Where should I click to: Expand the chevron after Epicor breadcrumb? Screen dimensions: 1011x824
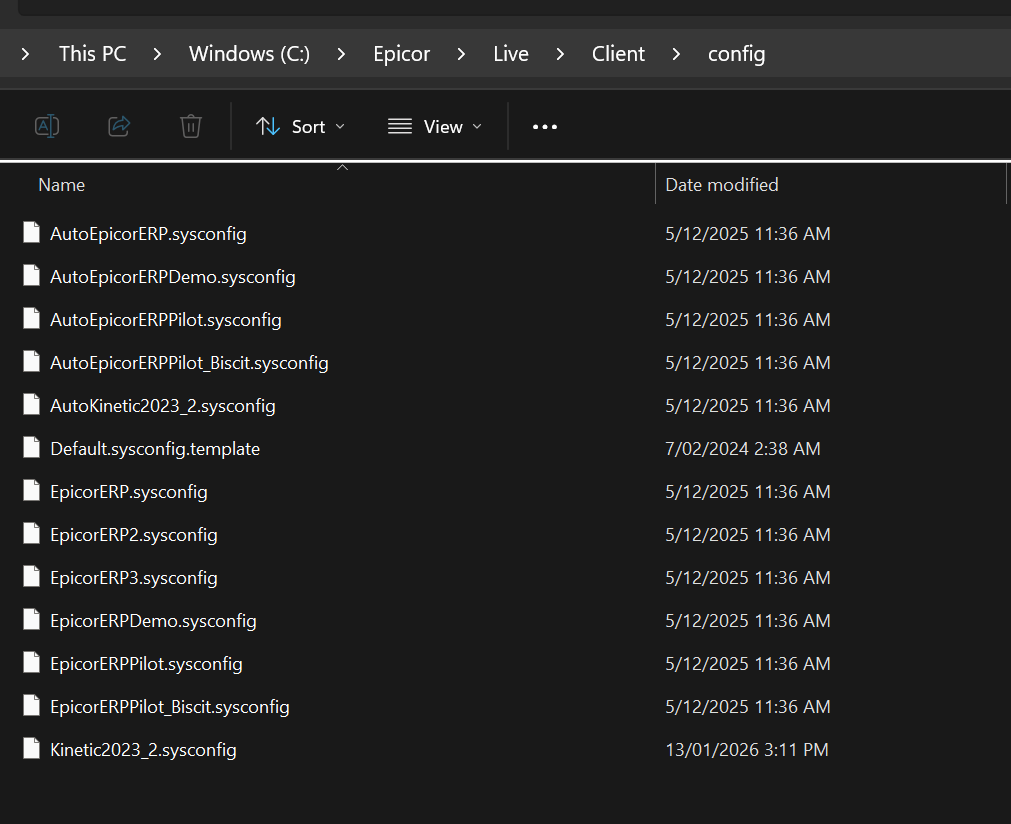pos(461,54)
